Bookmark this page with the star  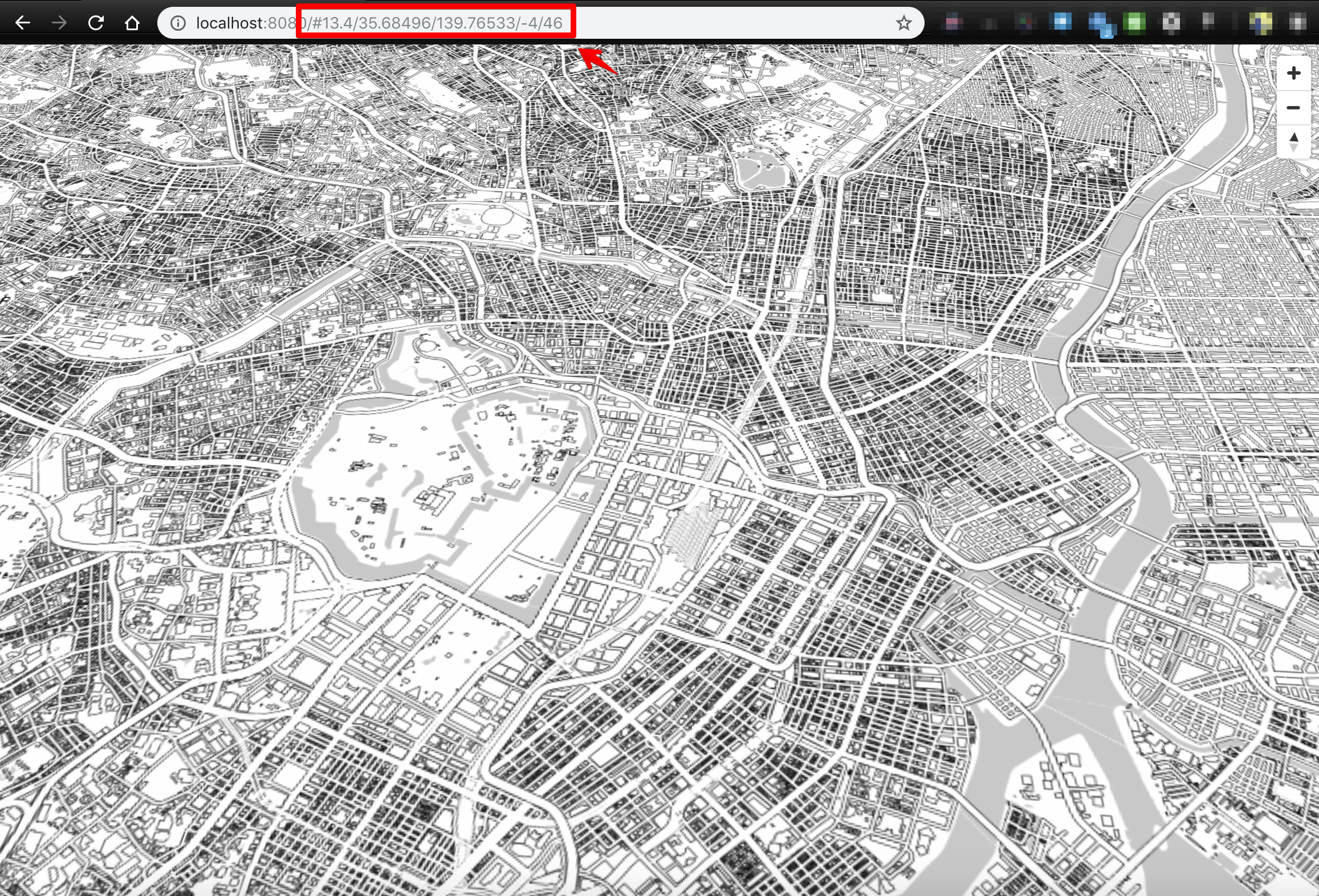tap(903, 23)
